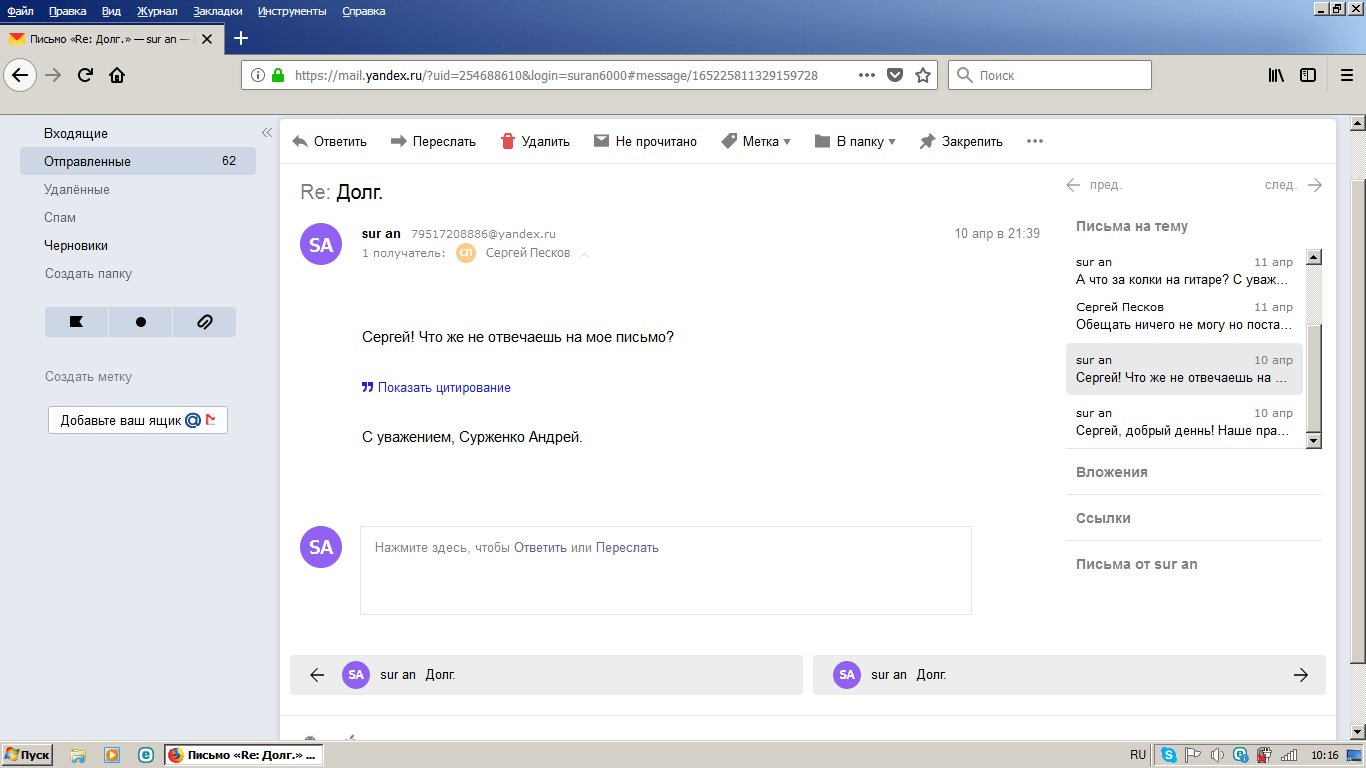Pin message with the Закрепить pin icon
The width and height of the screenshot is (1366, 768).
point(927,142)
